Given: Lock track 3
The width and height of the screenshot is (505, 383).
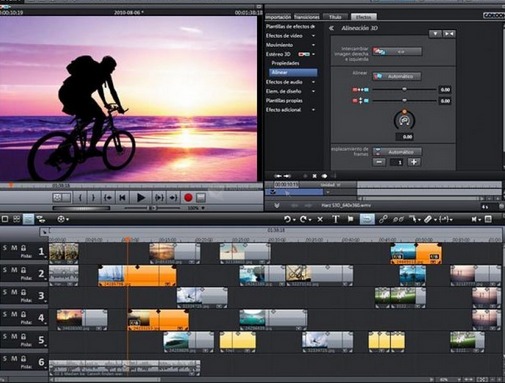Looking at the screenshot, I should tap(23, 292).
